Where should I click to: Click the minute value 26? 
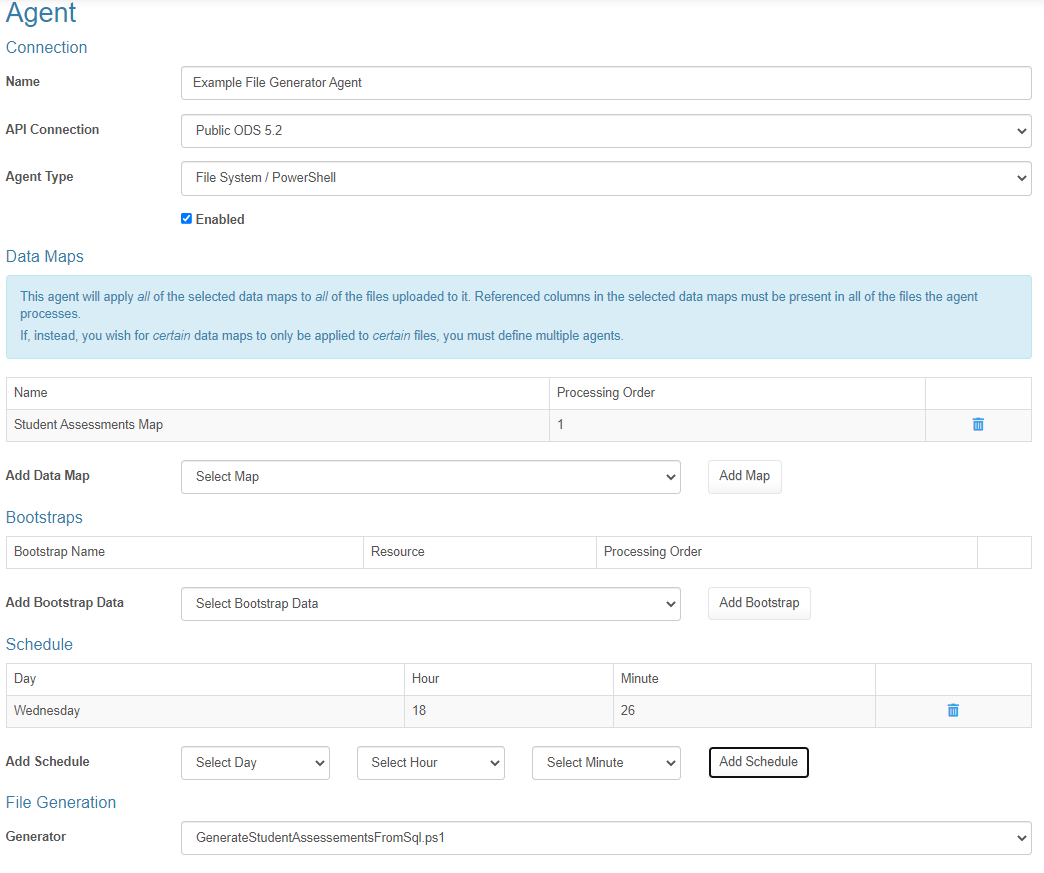coord(628,711)
